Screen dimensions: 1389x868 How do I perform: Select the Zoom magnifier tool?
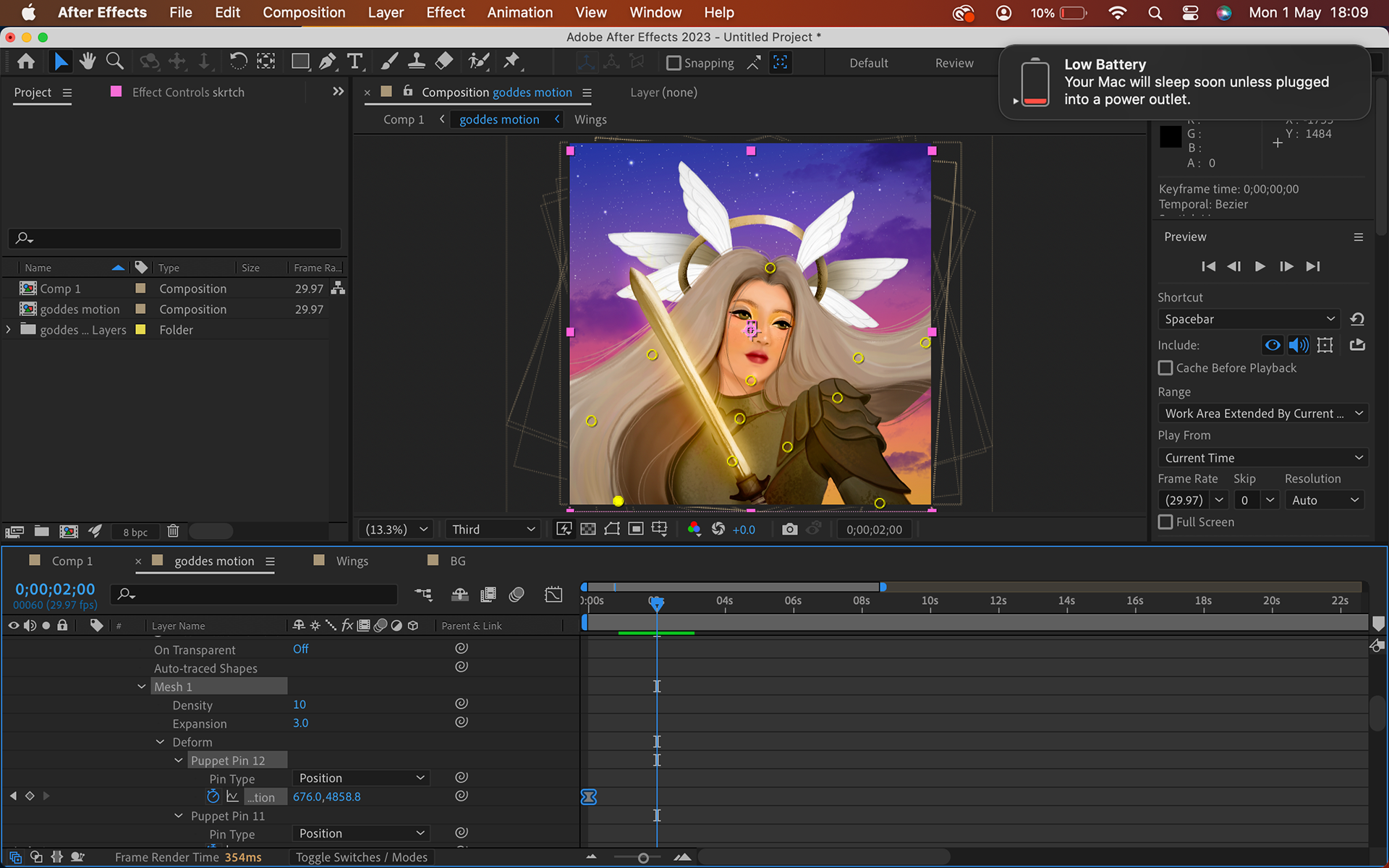[x=114, y=62]
